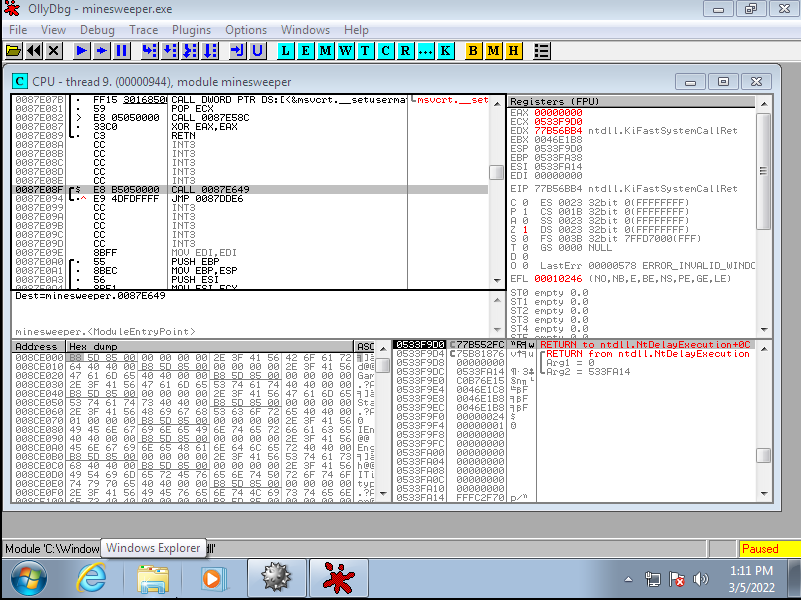The width and height of the screenshot is (801, 600).
Task: Open Windows list with W icon
Action: (x=345, y=51)
